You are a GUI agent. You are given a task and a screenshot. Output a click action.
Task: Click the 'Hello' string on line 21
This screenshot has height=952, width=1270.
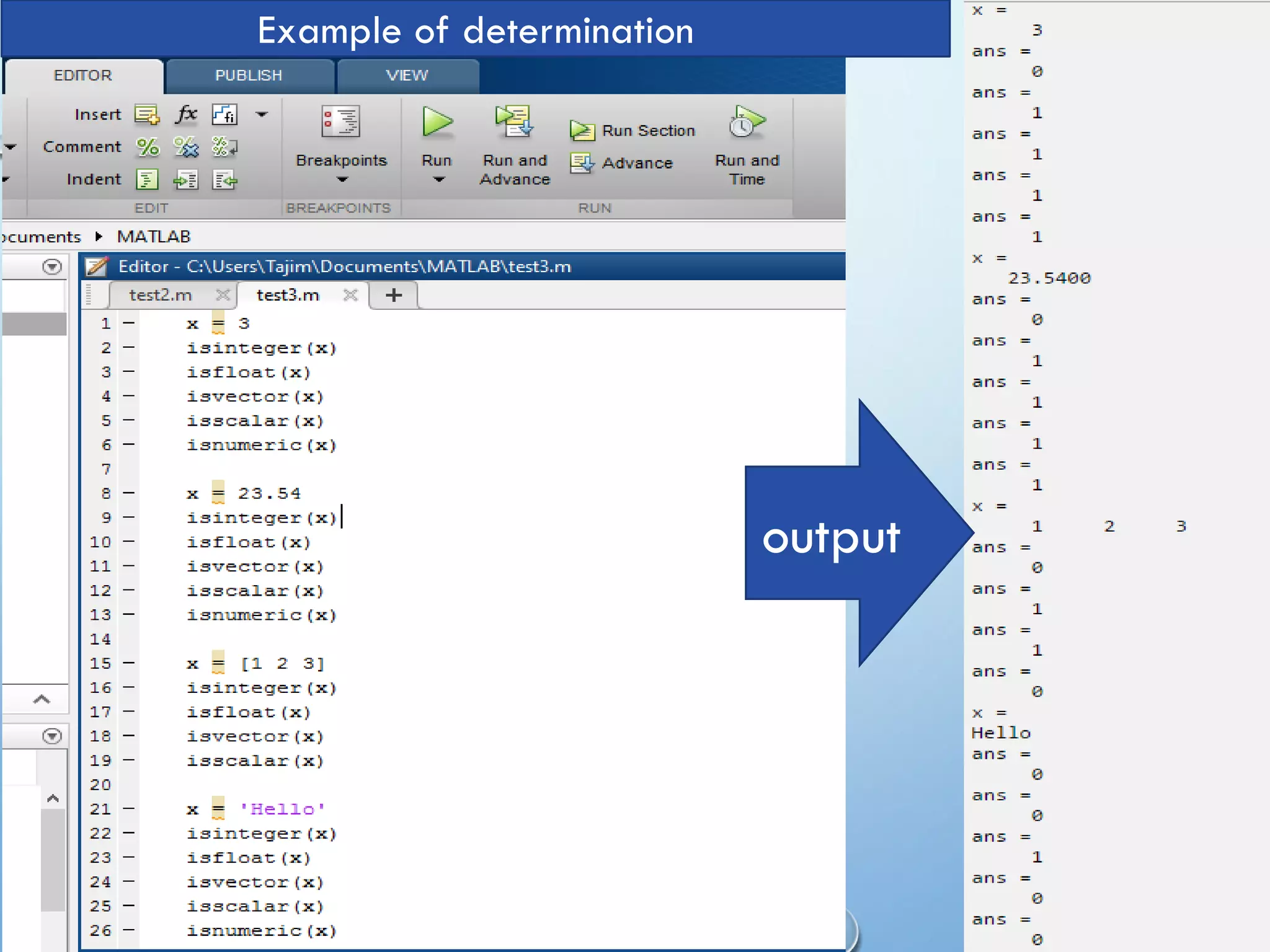pos(282,809)
